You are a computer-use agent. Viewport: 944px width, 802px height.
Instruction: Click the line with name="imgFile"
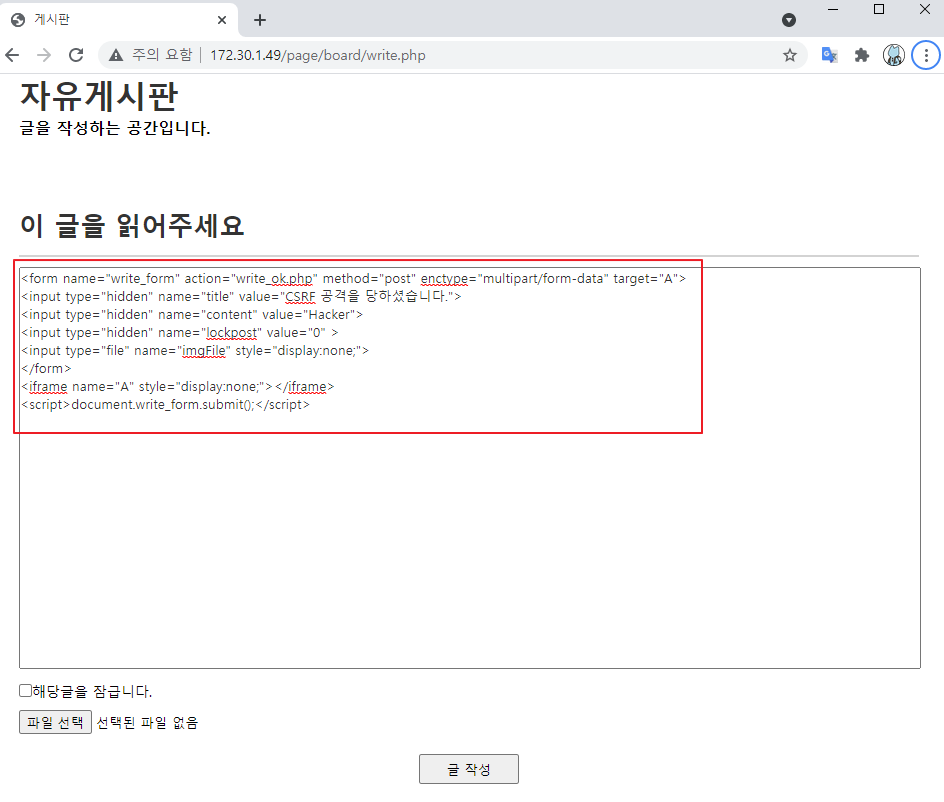(x=195, y=350)
